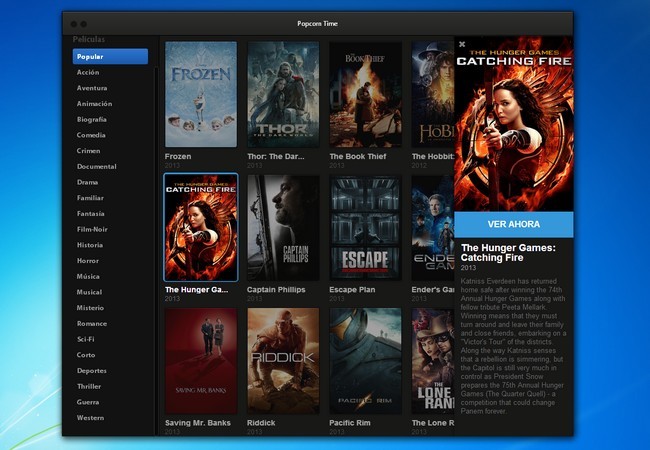Select the Popular category
The width and height of the screenshot is (650, 450).
pyautogui.click(x=110, y=56)
